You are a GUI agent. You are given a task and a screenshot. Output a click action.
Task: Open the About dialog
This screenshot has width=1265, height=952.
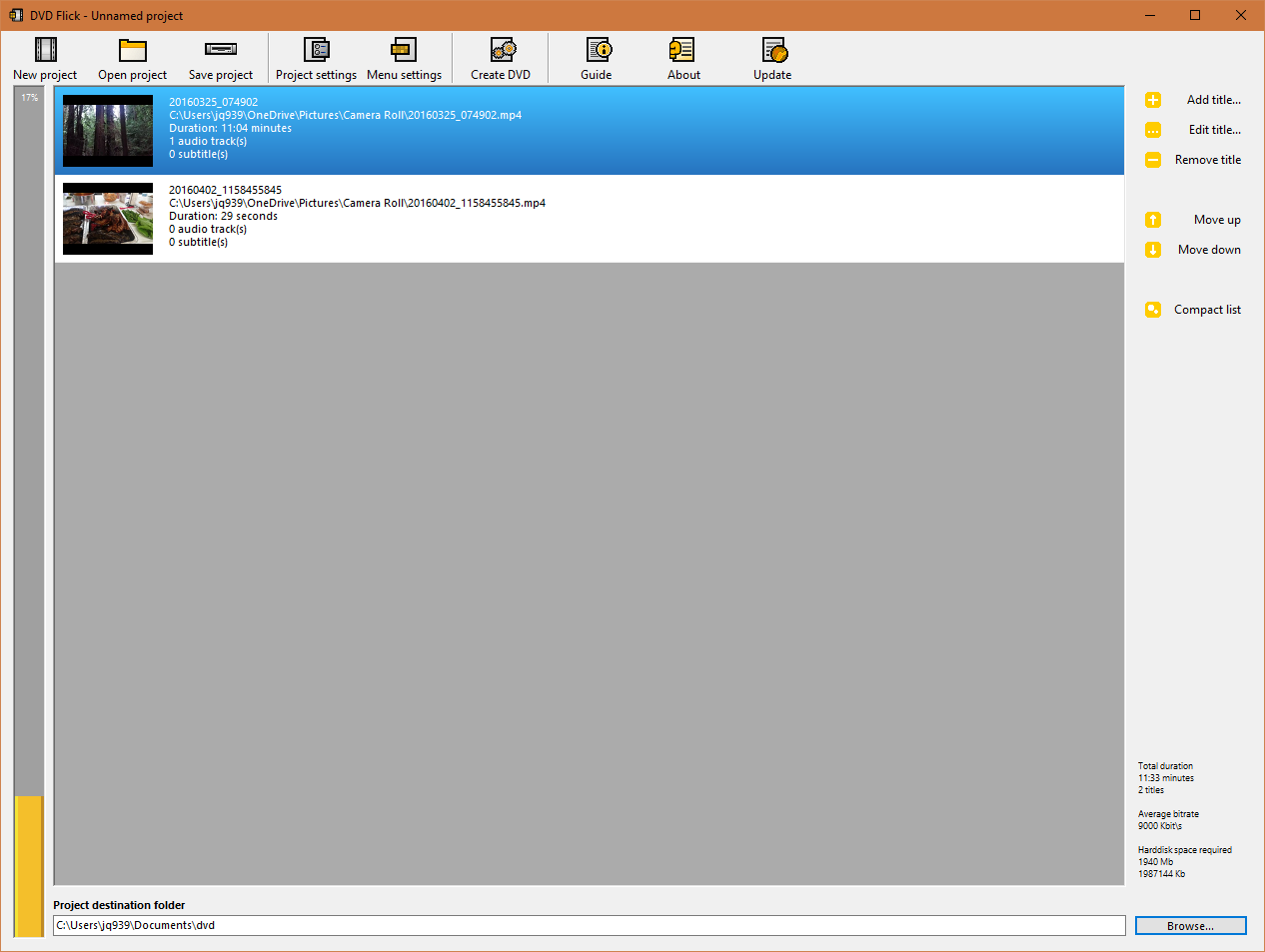tap(683, 57)
